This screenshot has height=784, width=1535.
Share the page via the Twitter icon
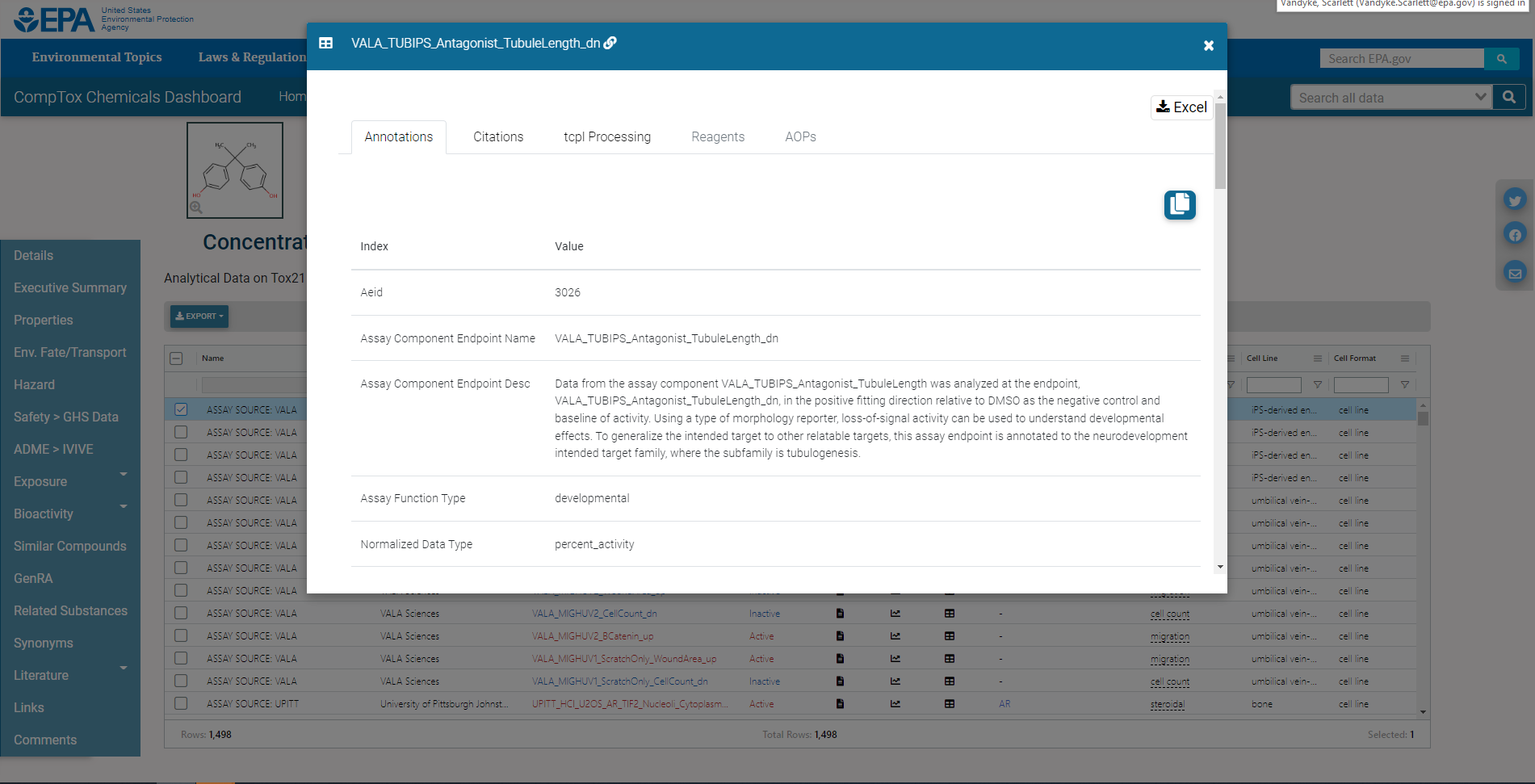click(1515, 199)
